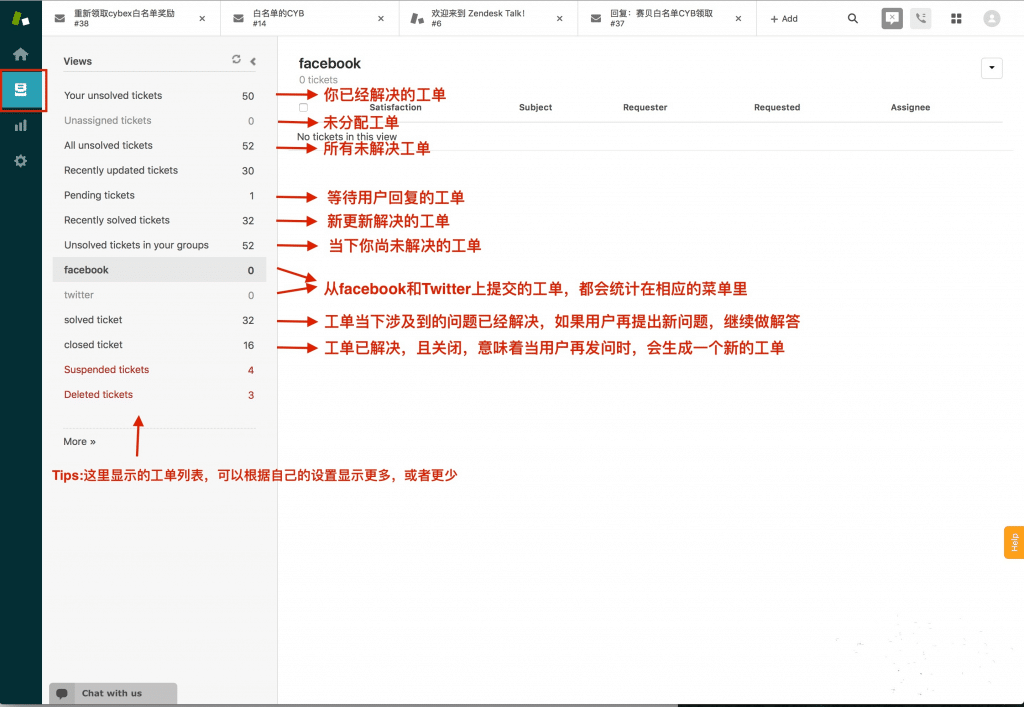Open the Suspended tickets view
The width and height of the screenshot is (1024, 707).
pyautogui.click(x=159, y=369)
